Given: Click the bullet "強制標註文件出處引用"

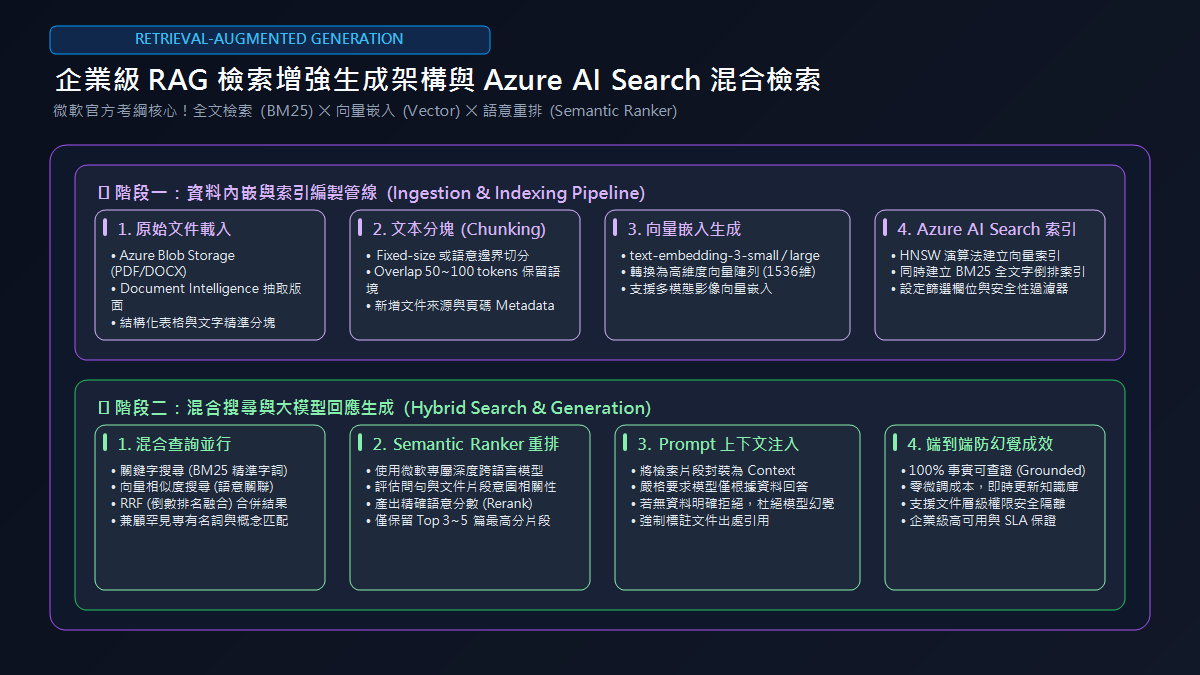Looking at the screenshot, I should point(700,521).
